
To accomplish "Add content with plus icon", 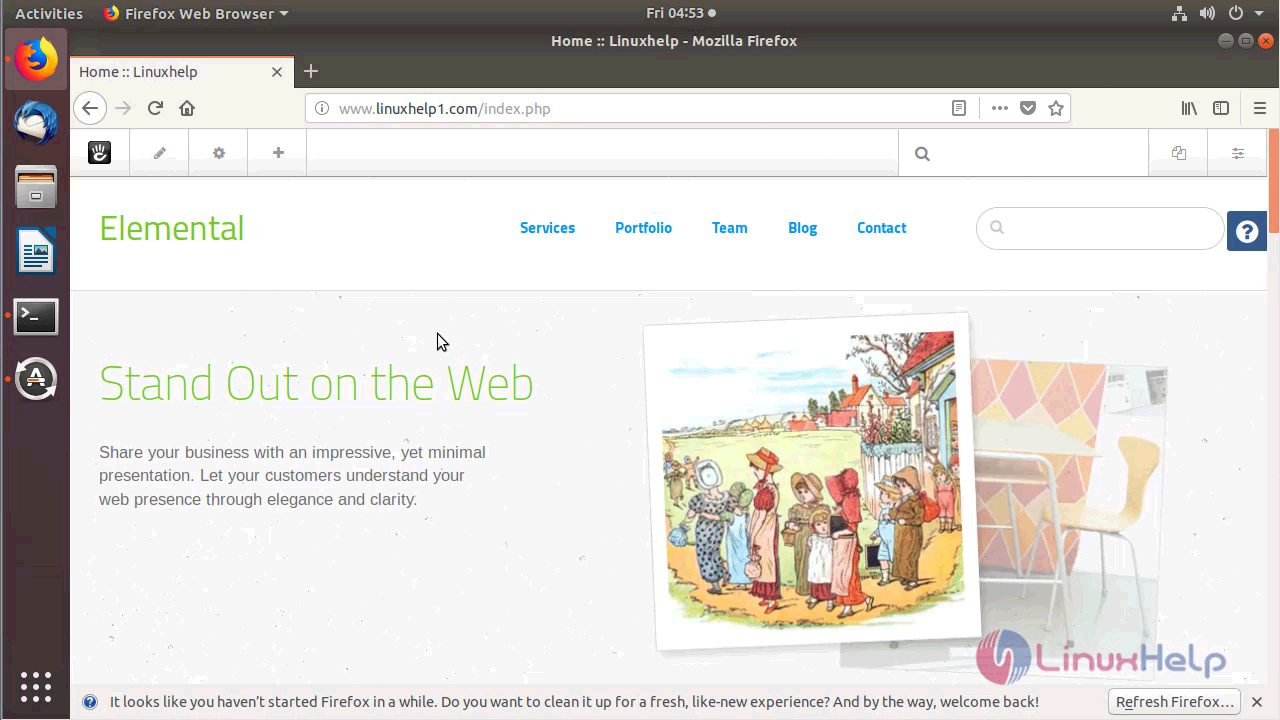I will pyautogui.click(x=278, y=153).
